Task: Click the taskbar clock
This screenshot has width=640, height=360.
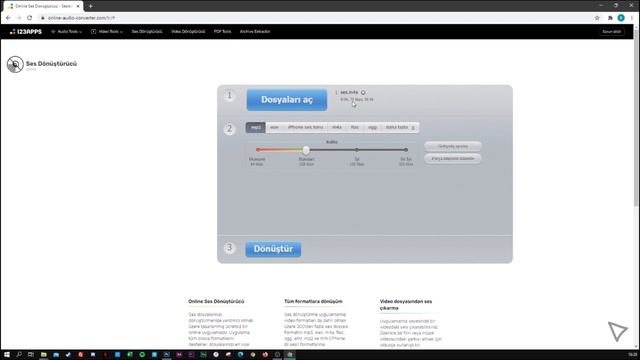Action: [x=632, y=355]
